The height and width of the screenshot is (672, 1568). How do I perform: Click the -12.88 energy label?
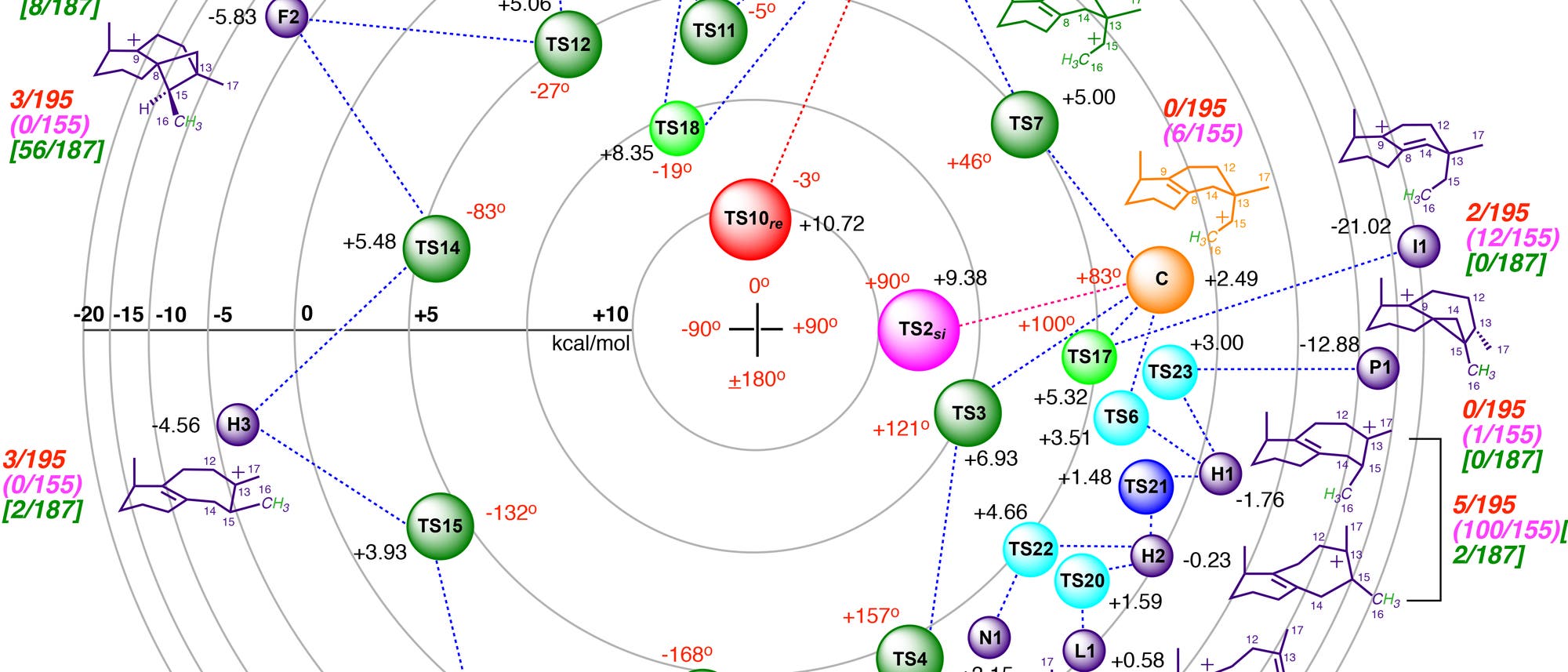[1329, 344]
